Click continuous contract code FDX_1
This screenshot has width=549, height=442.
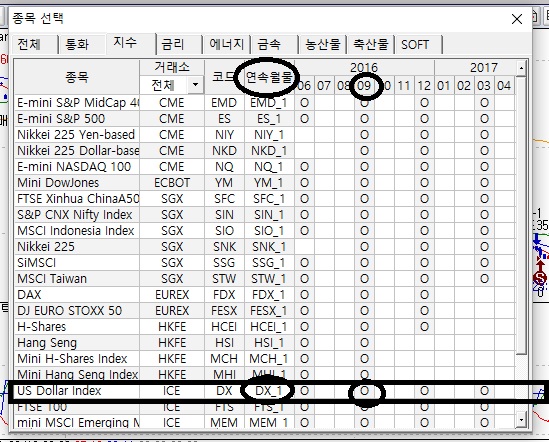pyautogui.click(x=269, y=295)
